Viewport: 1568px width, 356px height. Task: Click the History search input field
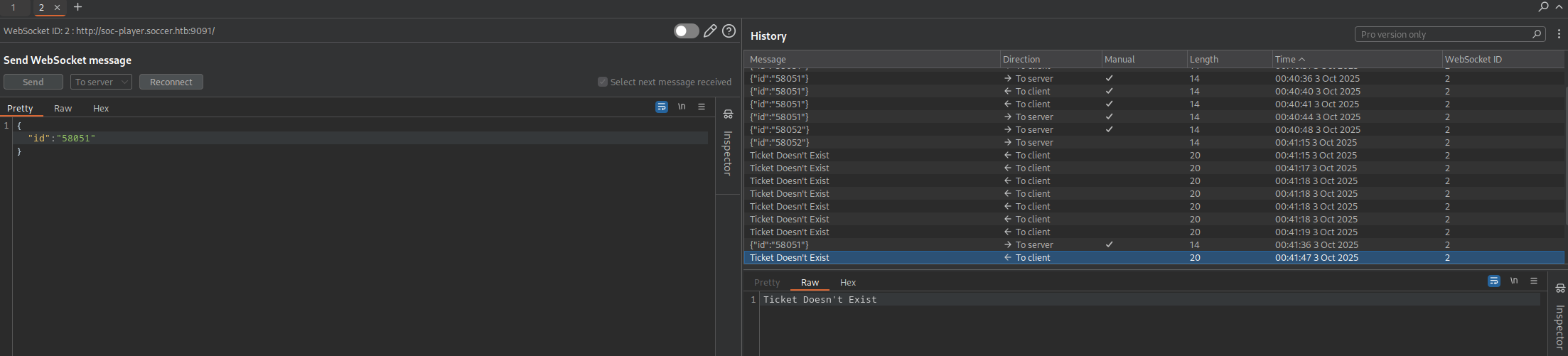tap(1443, 34)
